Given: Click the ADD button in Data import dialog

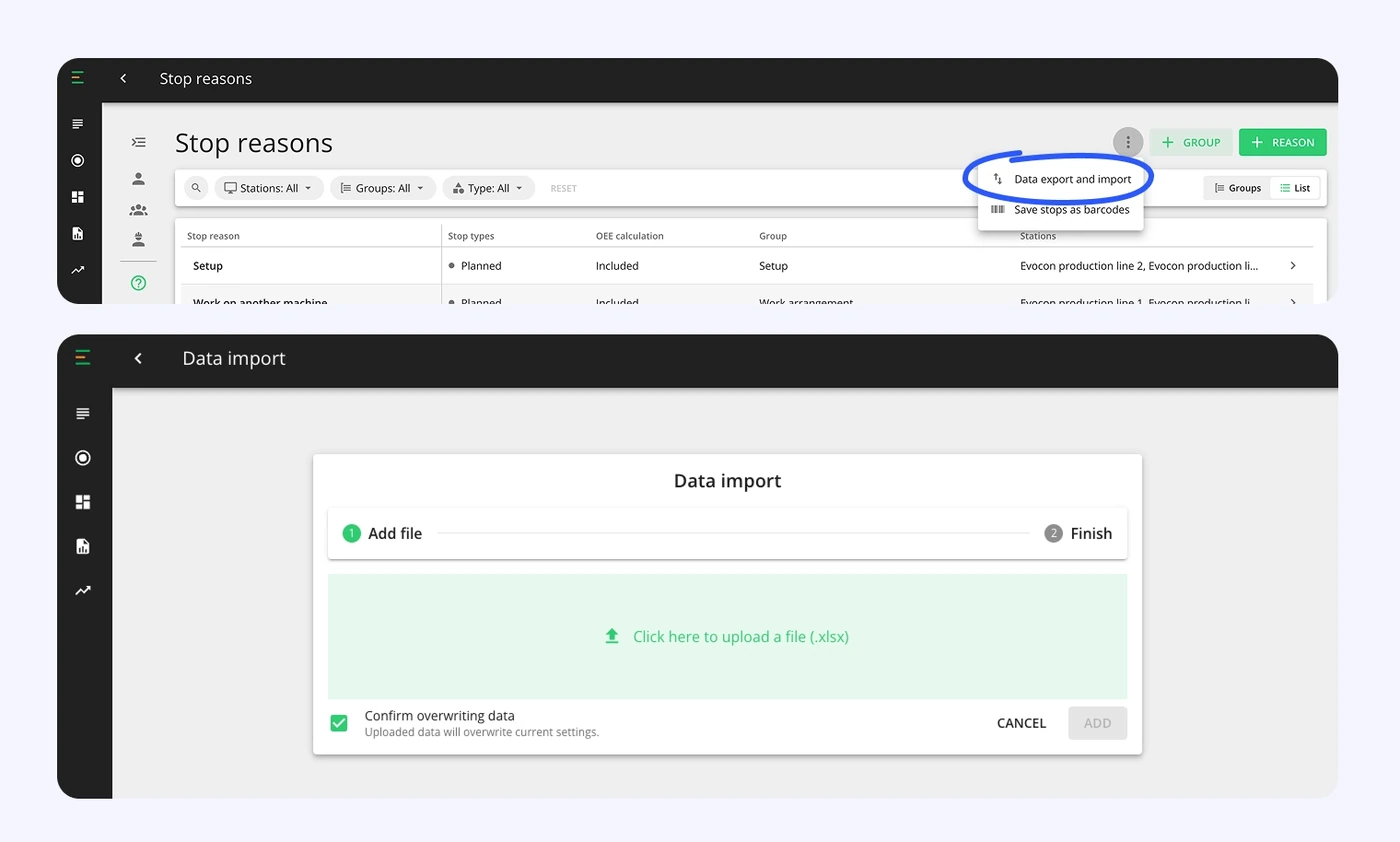Looking at the screenshot, I should pos(1097,723).
